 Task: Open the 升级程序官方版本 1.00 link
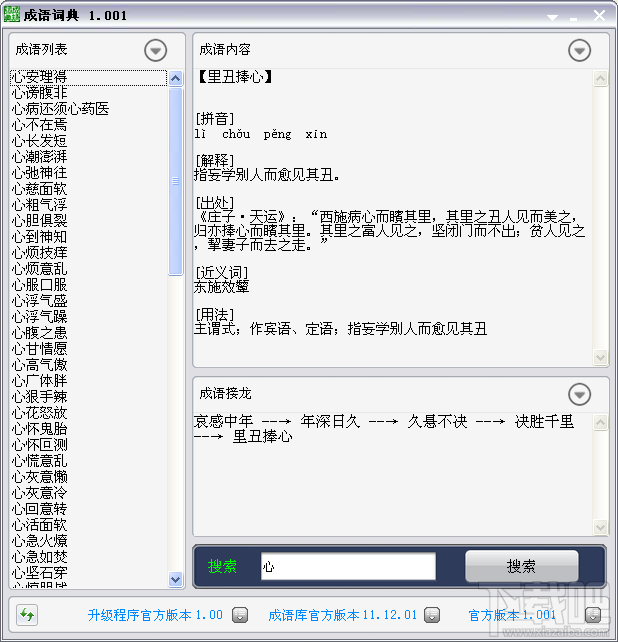[155, 615]
